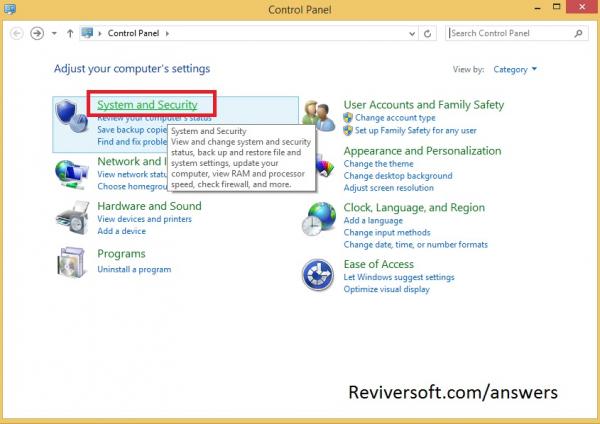Viewport: 600px width, 424px height.
Task: Open User Accounts and Family Safety
Action: coord(424,104)
